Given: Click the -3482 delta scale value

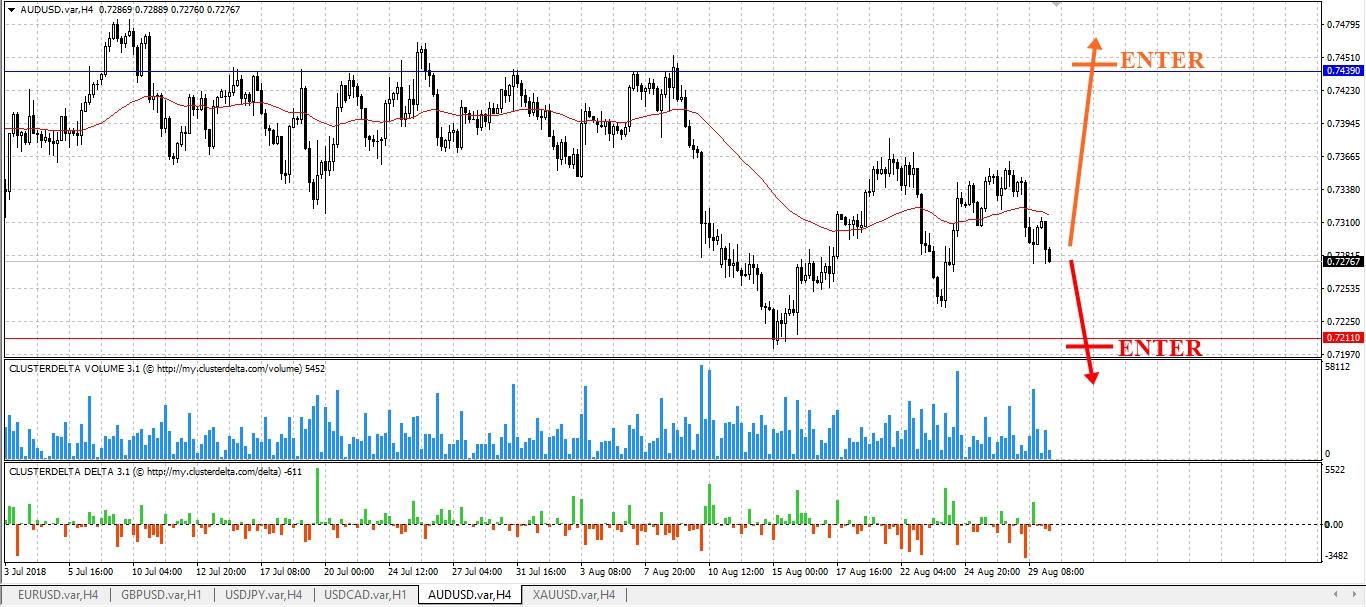Looking at the screenshot, I should point(1337,555).
